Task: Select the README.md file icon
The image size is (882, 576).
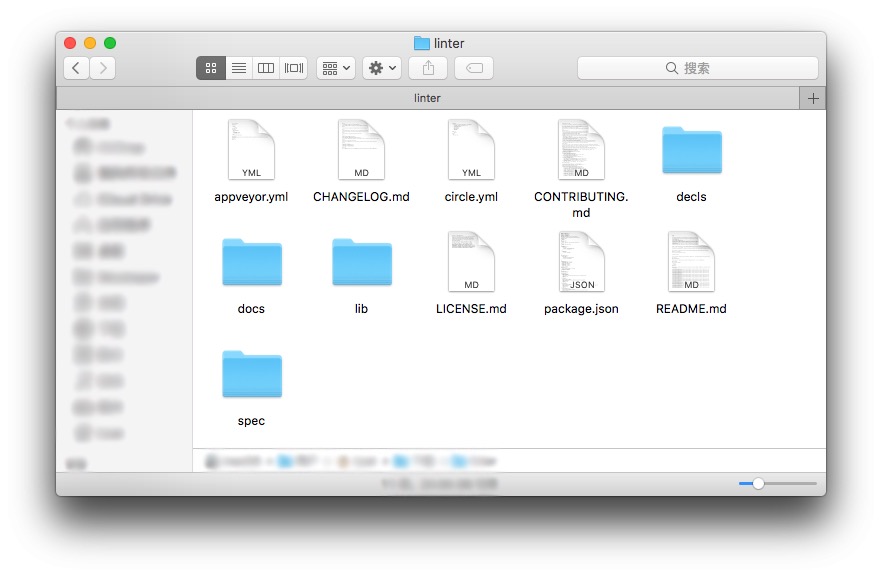Action: 691,262
